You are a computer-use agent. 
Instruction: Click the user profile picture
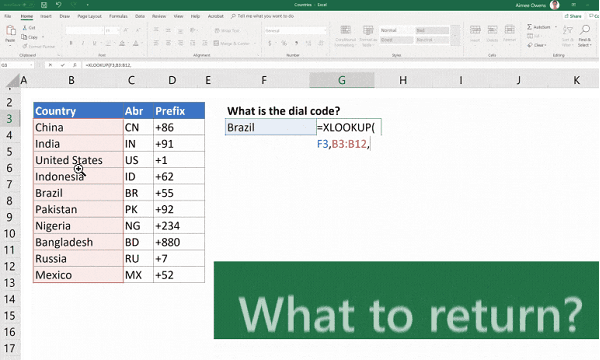tap(554, 5)
